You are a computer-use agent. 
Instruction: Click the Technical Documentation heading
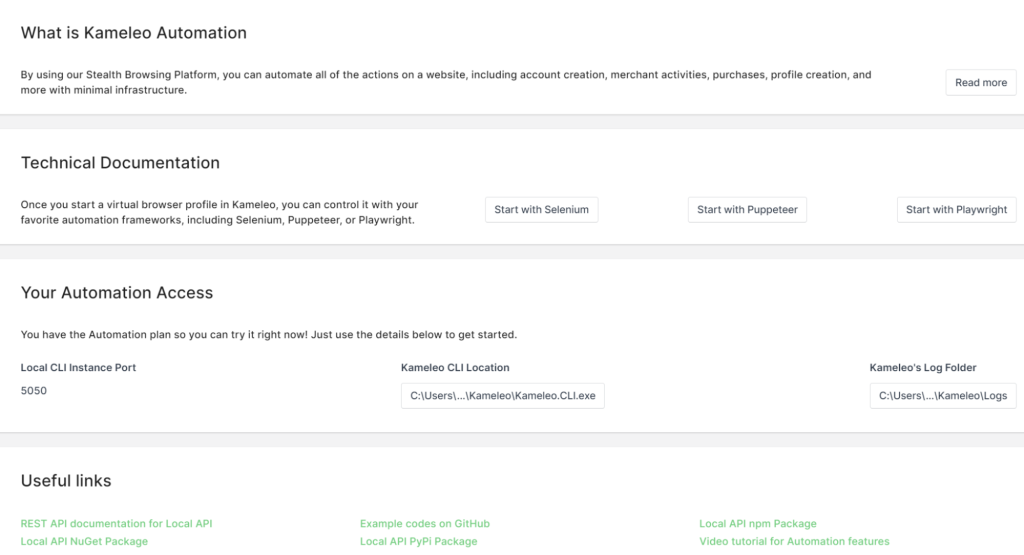click(x=120, y=163)
